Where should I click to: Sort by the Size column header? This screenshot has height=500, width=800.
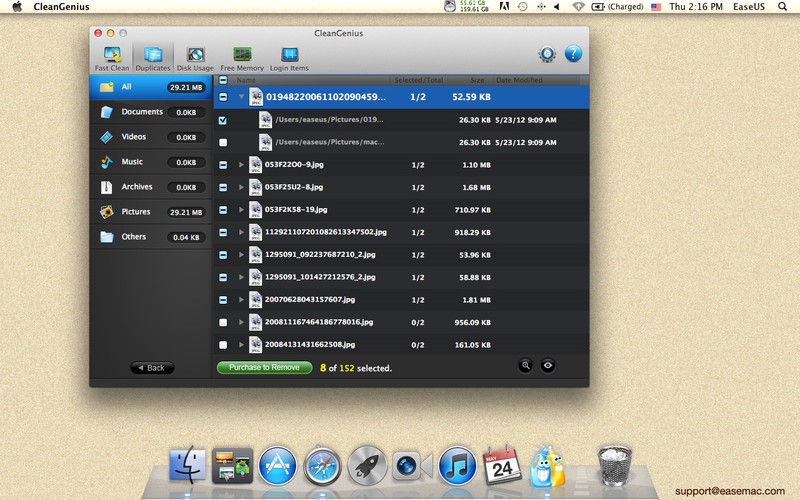[477, 80]
